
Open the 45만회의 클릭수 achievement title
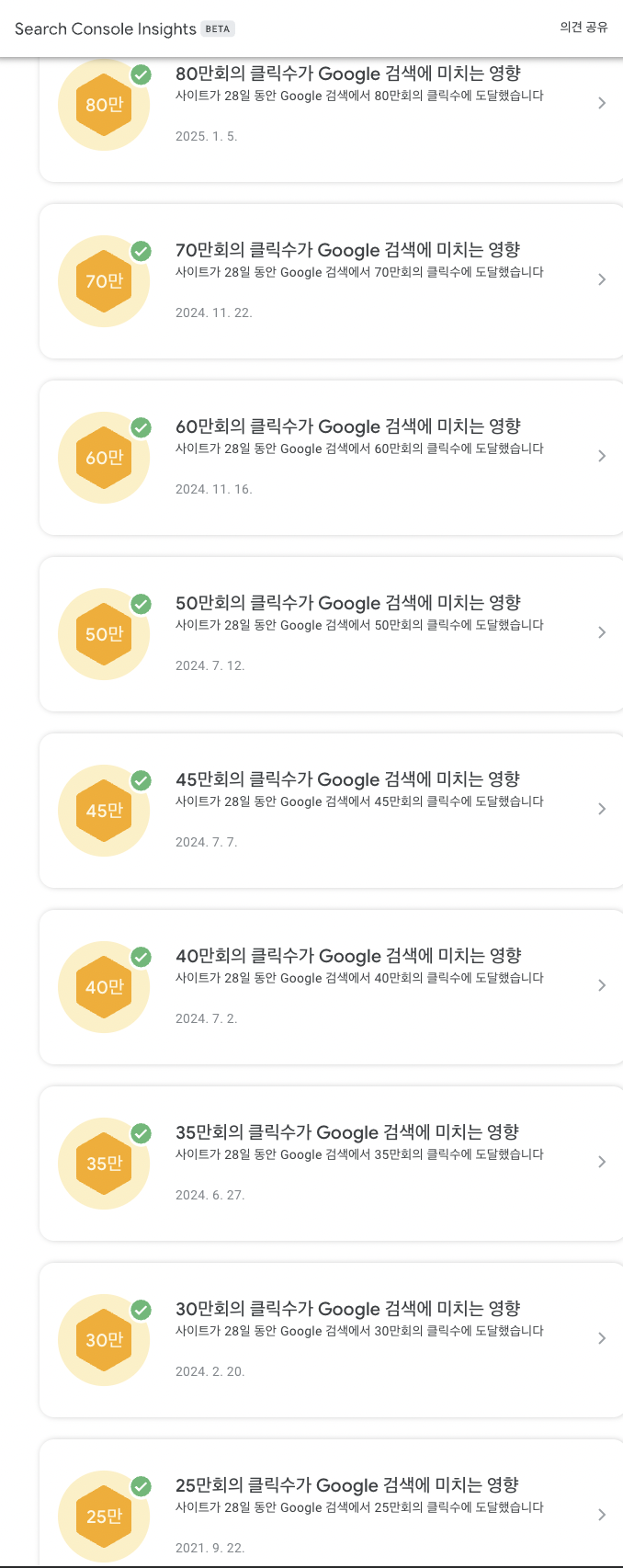[x=347, y=779]
